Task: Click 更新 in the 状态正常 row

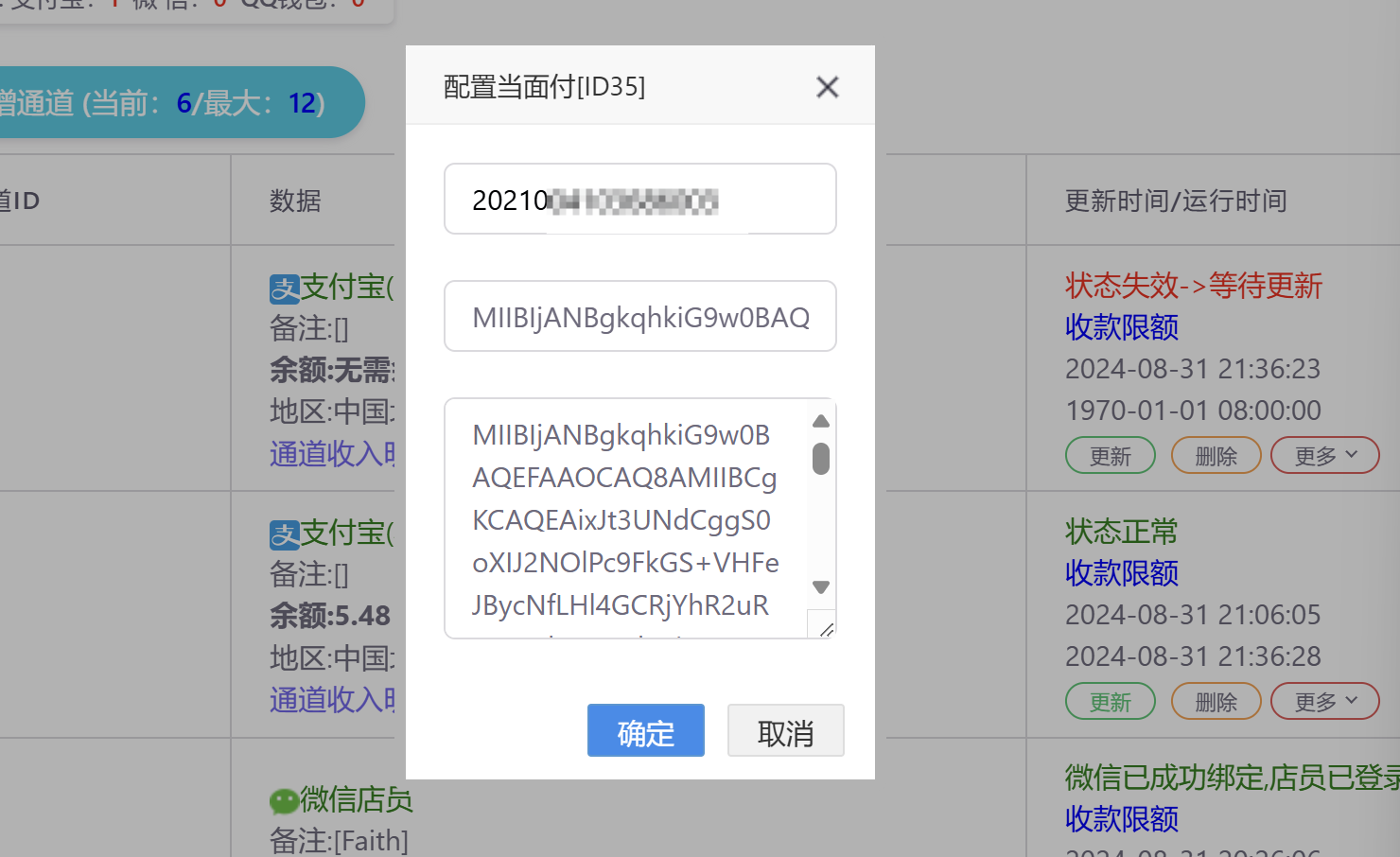Action: 1111,701
